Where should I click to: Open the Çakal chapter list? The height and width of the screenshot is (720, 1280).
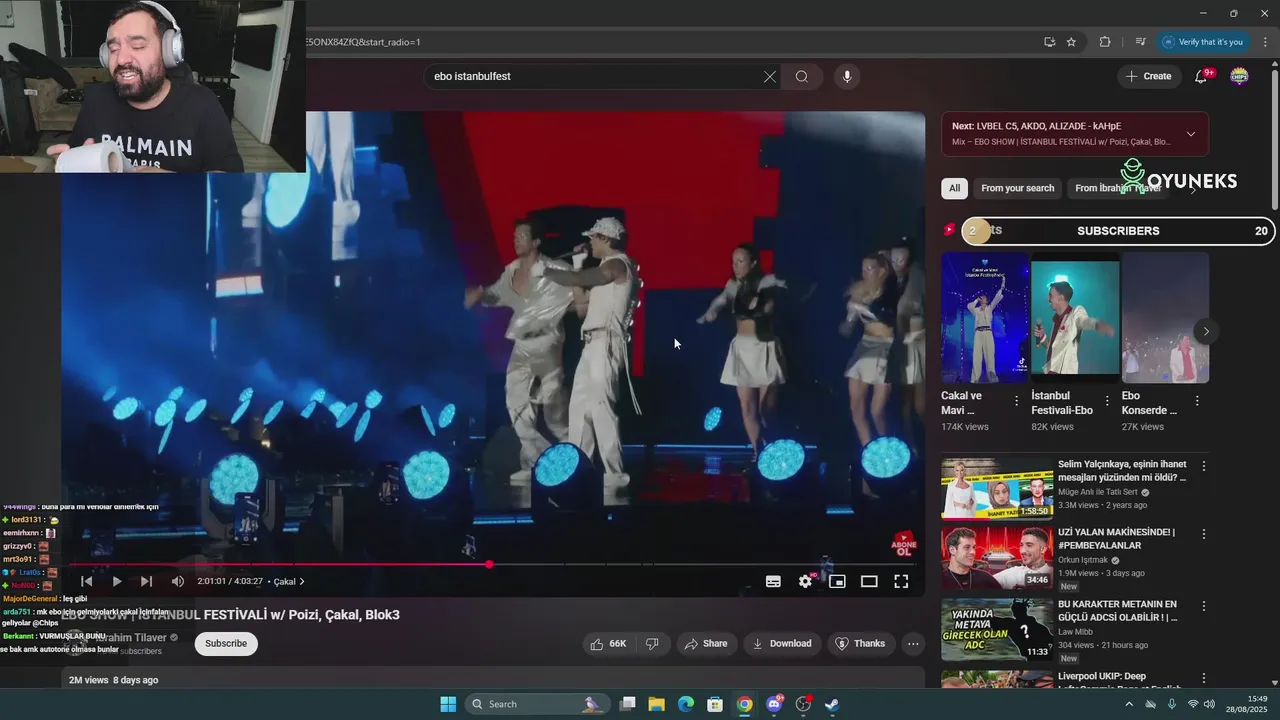pyautogui.click(x=289, y=581)
